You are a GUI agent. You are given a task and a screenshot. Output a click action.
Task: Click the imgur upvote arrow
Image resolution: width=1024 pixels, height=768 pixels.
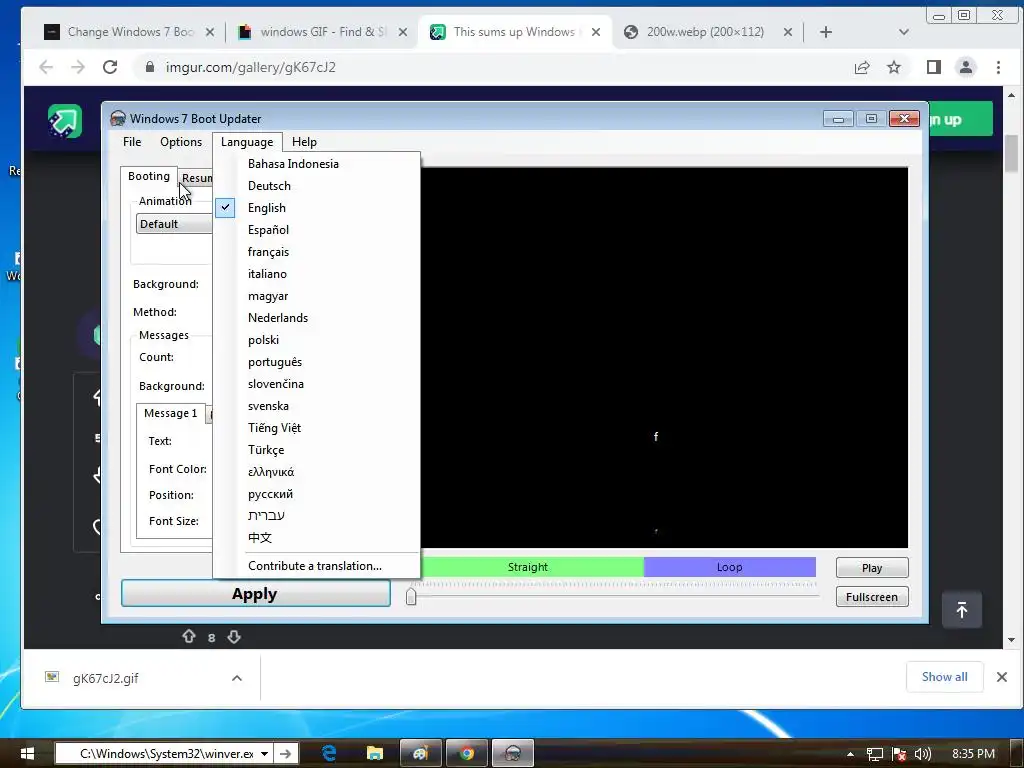click(189, 636)
